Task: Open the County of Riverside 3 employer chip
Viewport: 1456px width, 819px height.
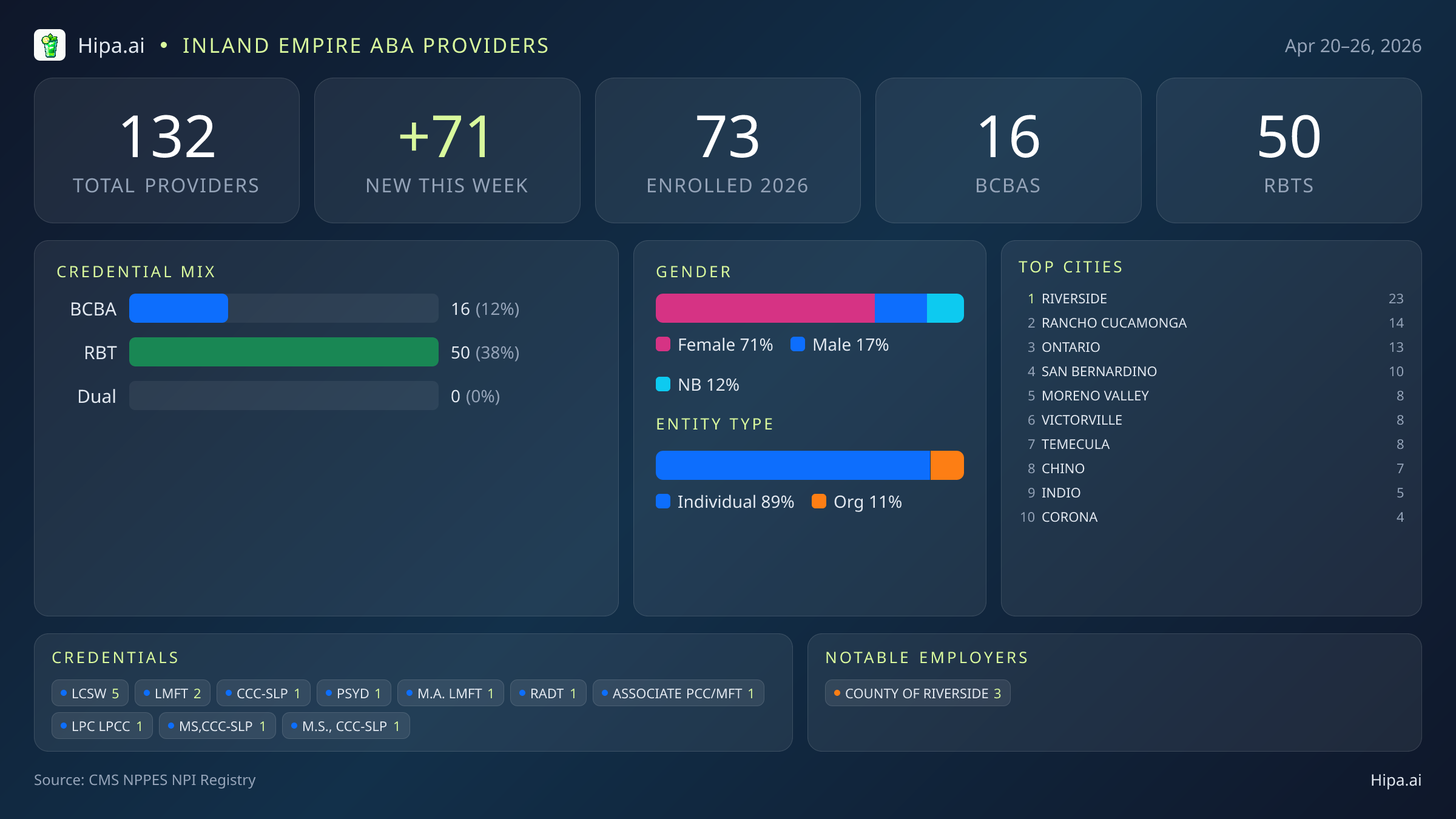Action: [x=917, y=693]
